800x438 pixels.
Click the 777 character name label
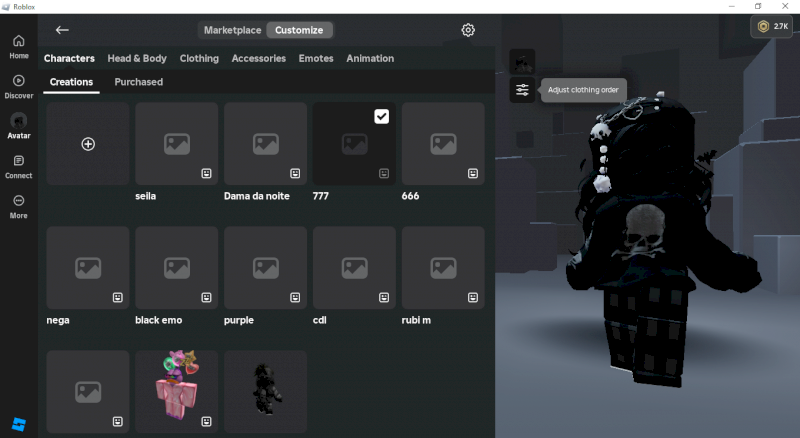pos(321,196)
